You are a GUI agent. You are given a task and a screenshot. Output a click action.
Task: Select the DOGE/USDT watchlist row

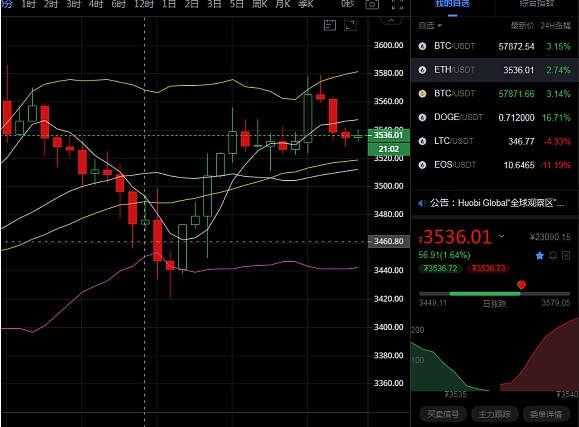point(495,117)
